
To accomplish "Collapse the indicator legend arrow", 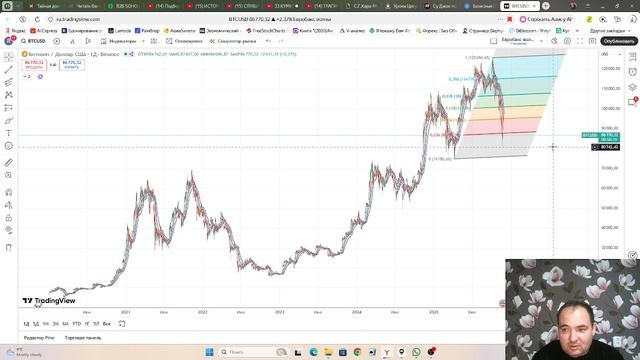I will tap(27, 77).
